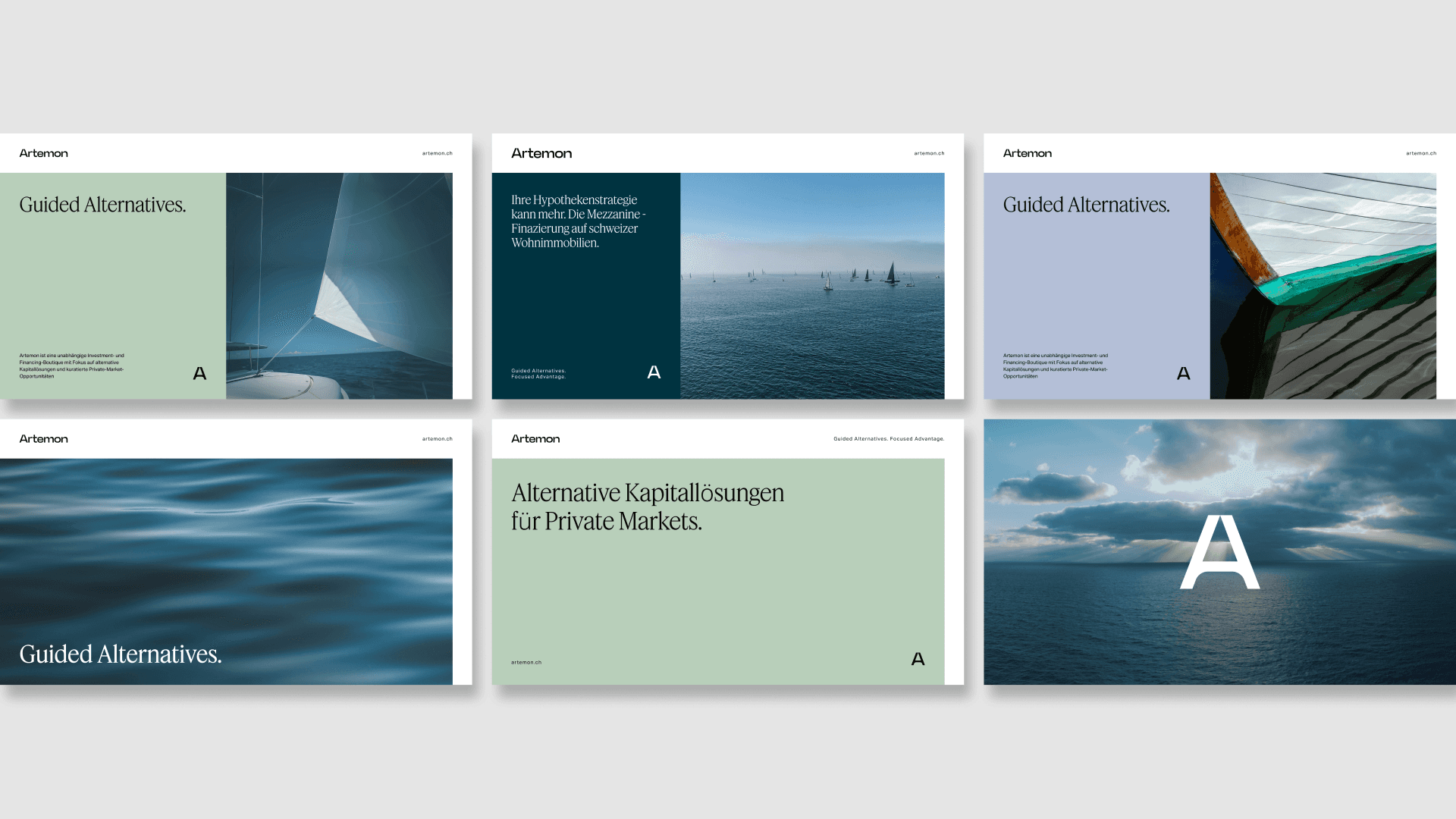
Task: Open artemon.ch link at bottom of green slide
Action: pyautogui.click(x=526, y=662)
